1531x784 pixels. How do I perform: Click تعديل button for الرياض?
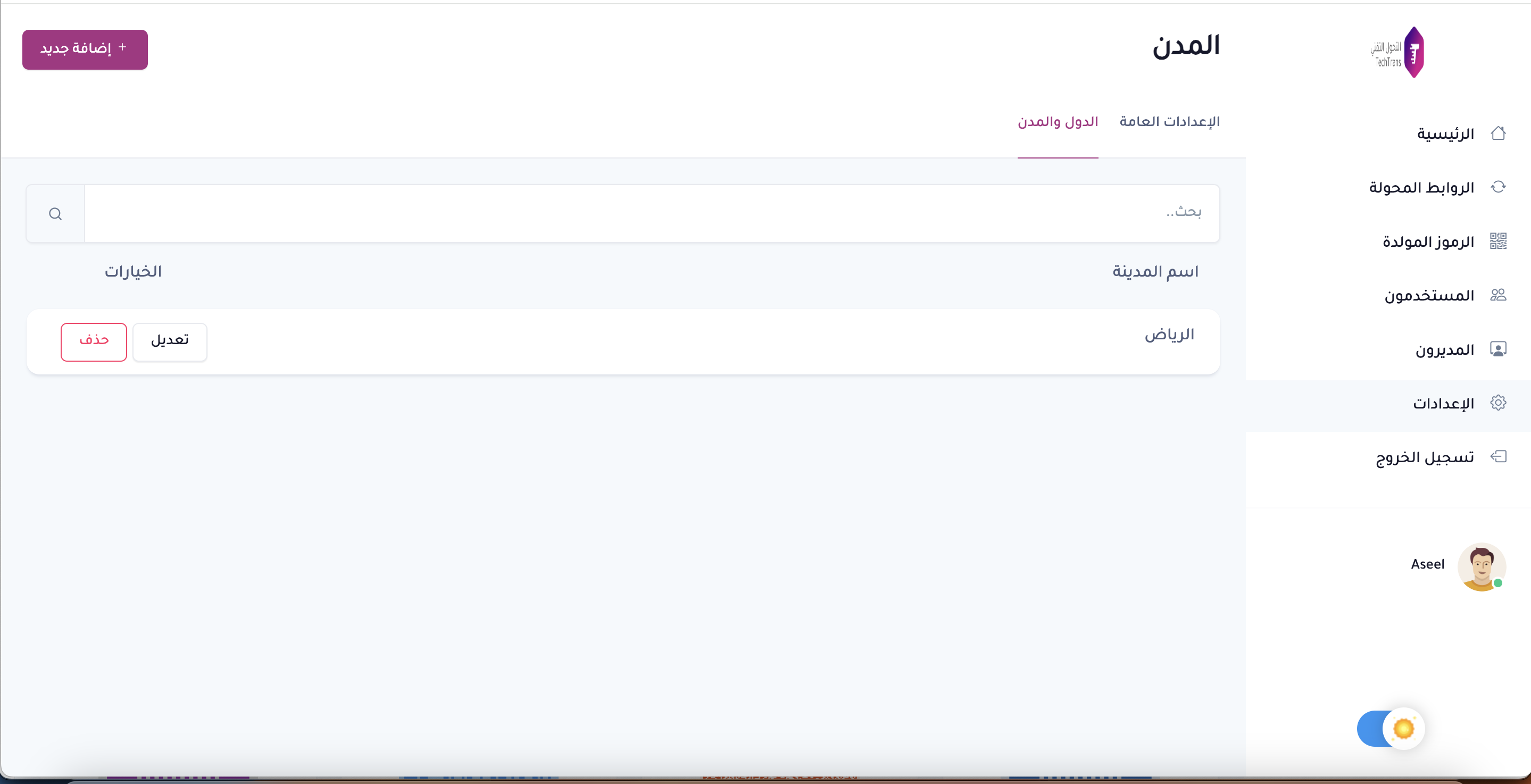169,342
